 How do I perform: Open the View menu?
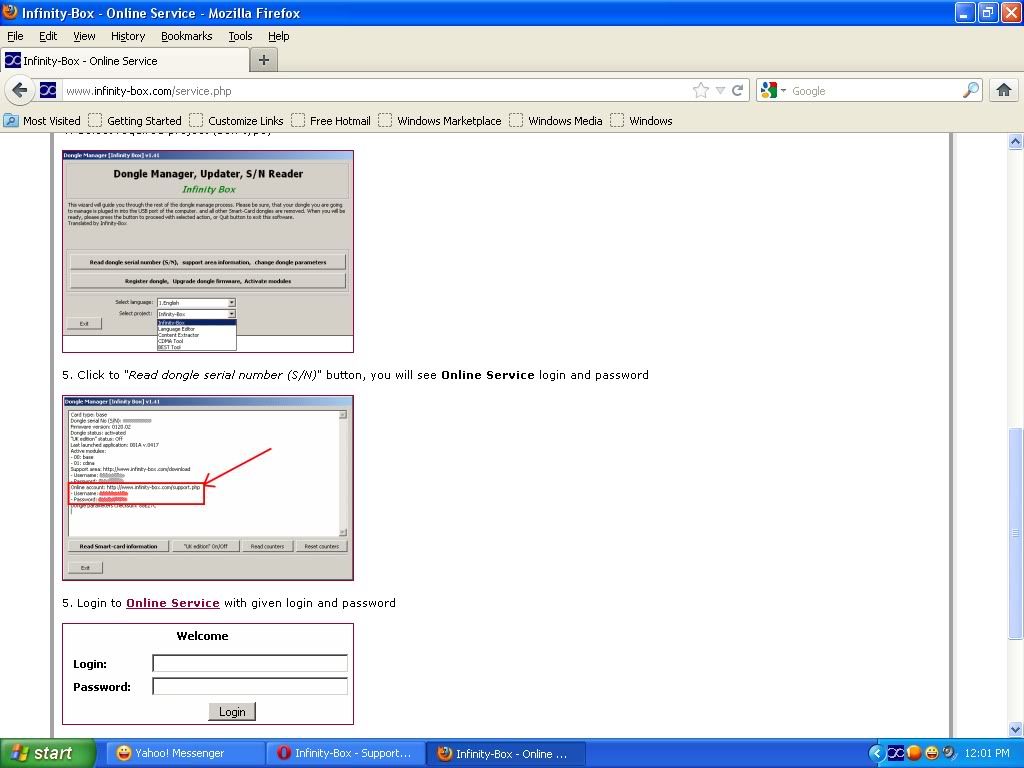(x=84, y=36)
